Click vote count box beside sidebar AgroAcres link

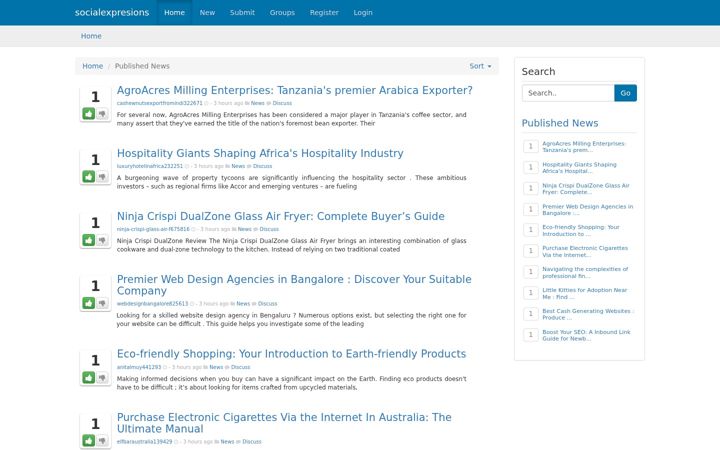coord(531,146)
